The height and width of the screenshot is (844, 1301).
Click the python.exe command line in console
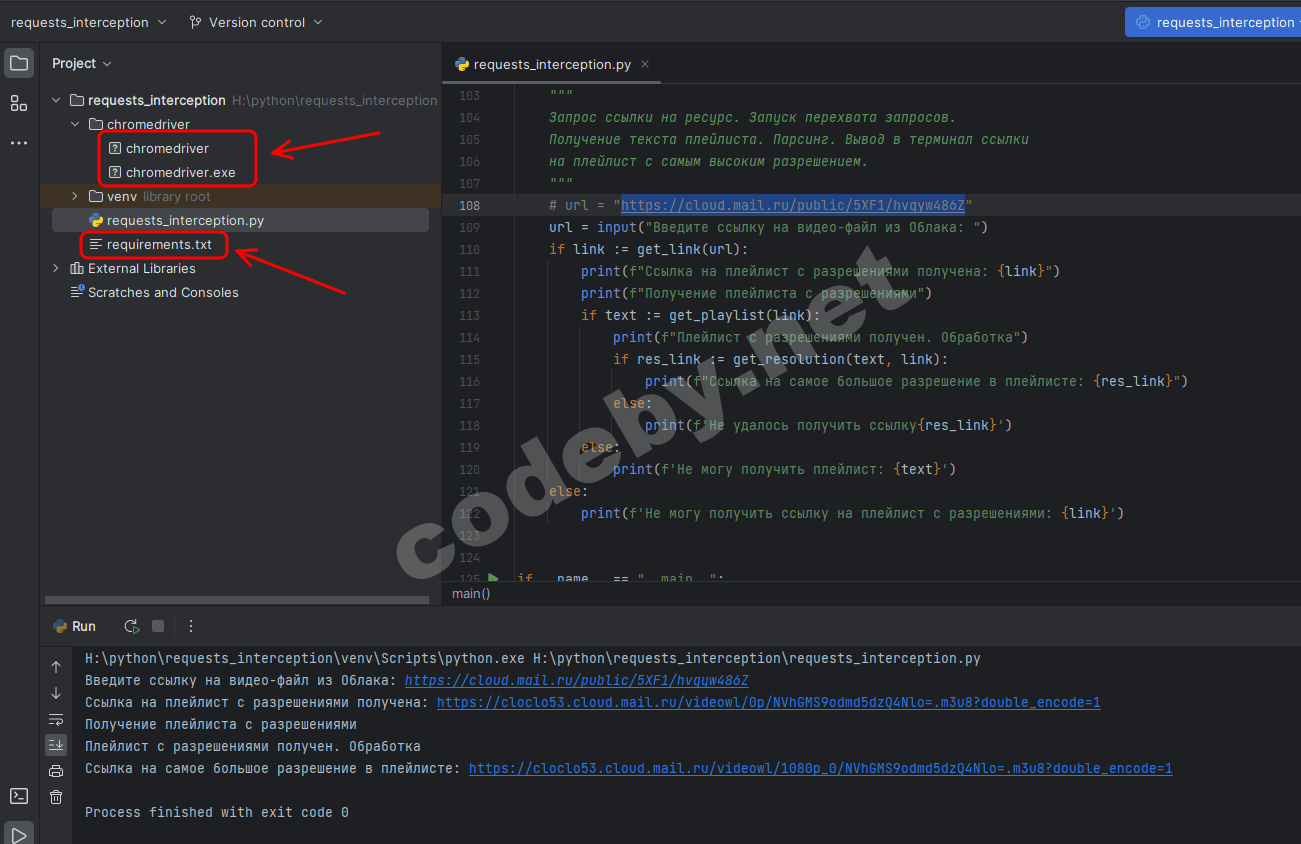coord(533,658)
